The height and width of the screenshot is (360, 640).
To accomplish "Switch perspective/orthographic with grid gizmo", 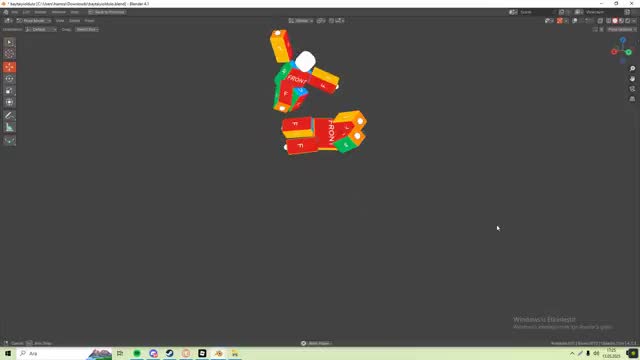I will point(632,99).
